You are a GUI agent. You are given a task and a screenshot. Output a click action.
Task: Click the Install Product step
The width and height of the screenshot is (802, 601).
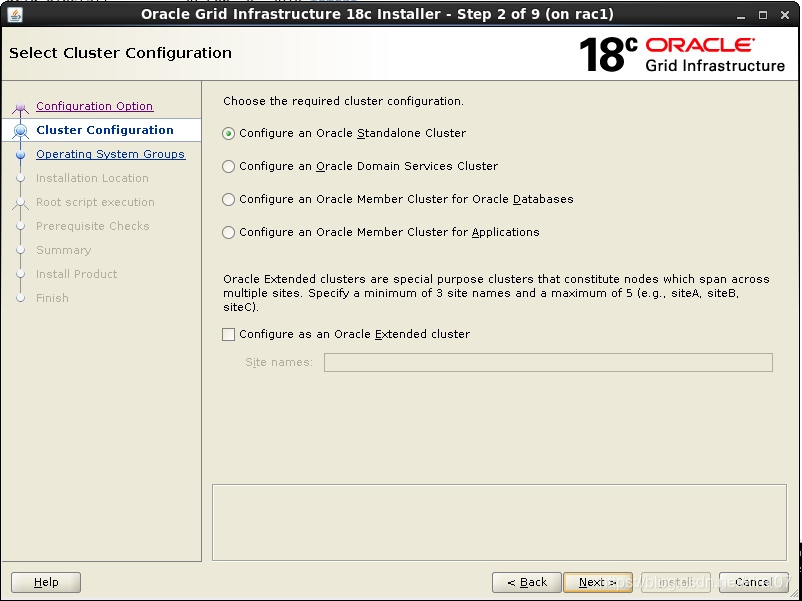point(76,274)
